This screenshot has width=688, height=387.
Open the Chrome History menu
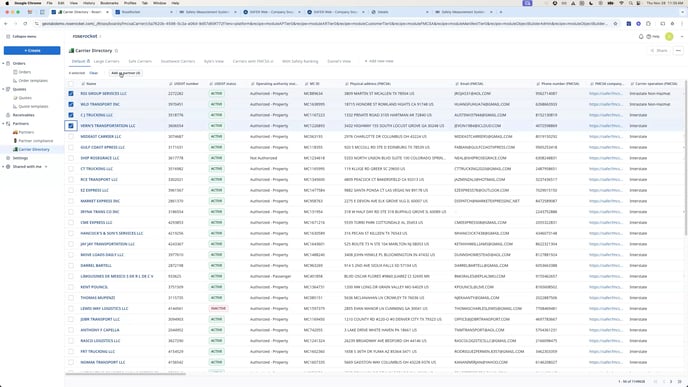(x=89, y=3)
